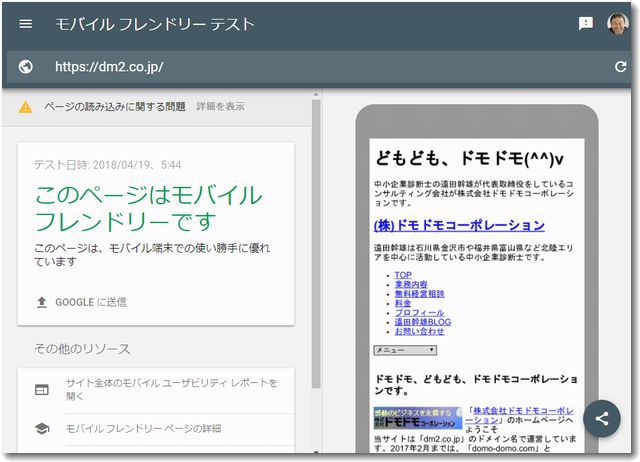Open the メニュー dropdown in the preview
The height and width of the screenshot is (462, 640).
click(x=405, y=350)
